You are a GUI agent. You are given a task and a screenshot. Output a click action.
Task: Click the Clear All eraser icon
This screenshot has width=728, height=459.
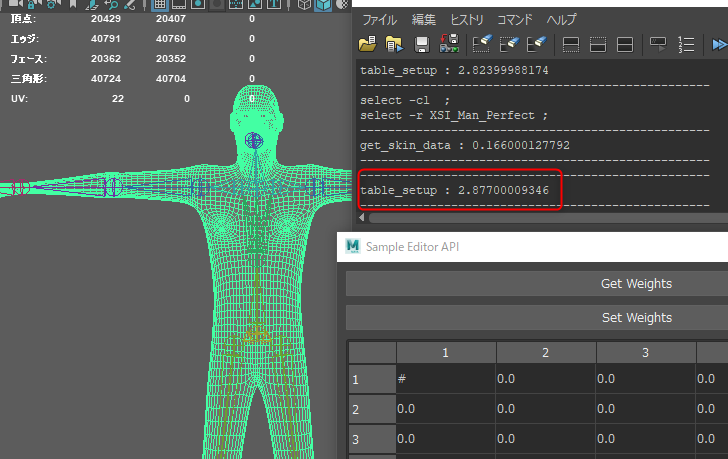pos(537,44)
